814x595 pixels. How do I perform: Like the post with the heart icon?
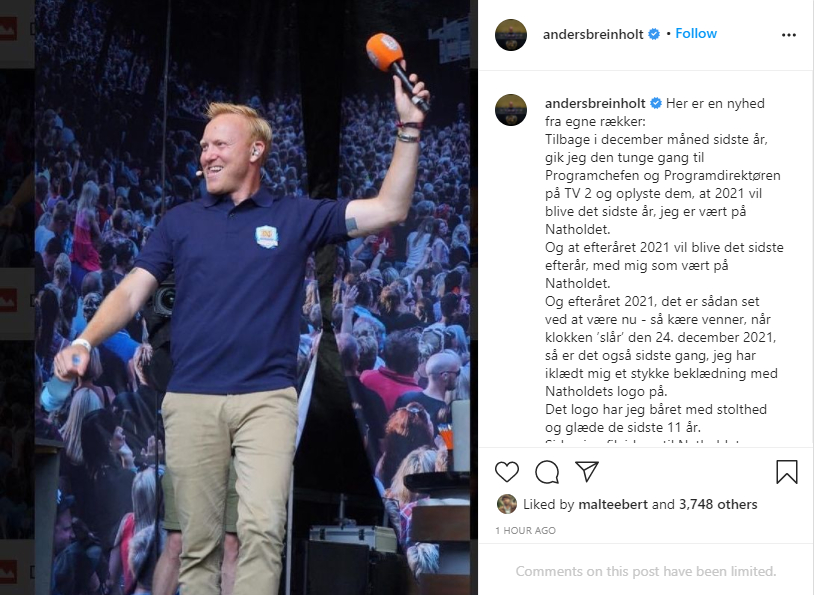click(507, 471)
